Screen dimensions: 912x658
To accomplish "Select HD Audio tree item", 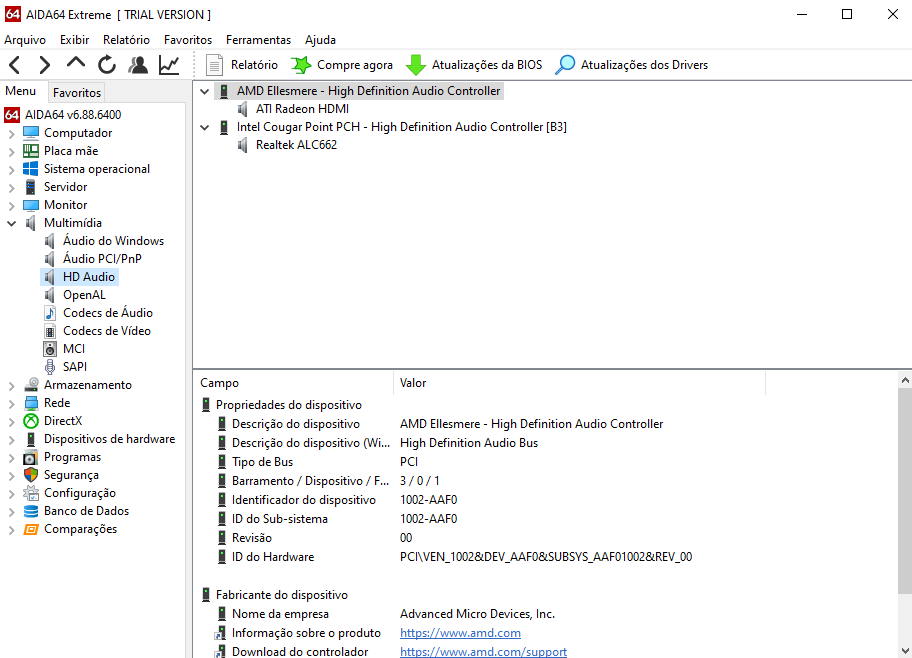I will click(x=89, y=277).
